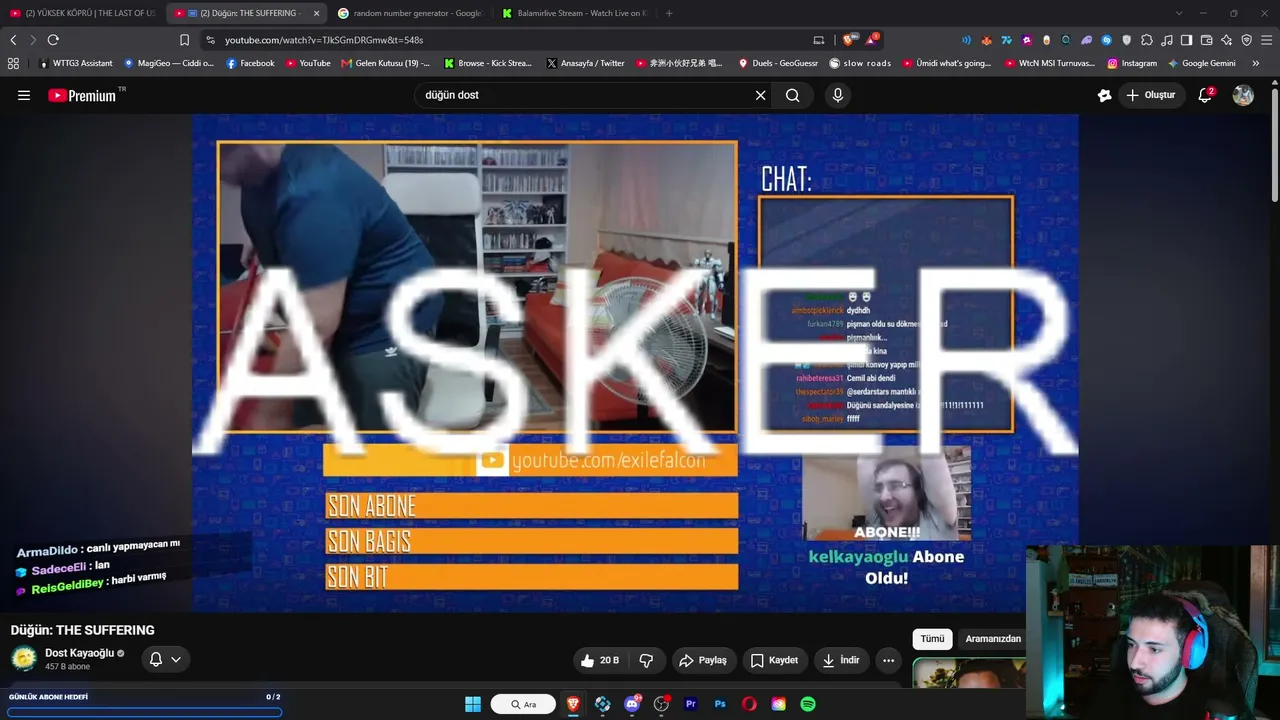Screen dimensions: 1280x720
Task: Open Duels - GeoGuessr bookmark
Action: (x=778, y=63)
